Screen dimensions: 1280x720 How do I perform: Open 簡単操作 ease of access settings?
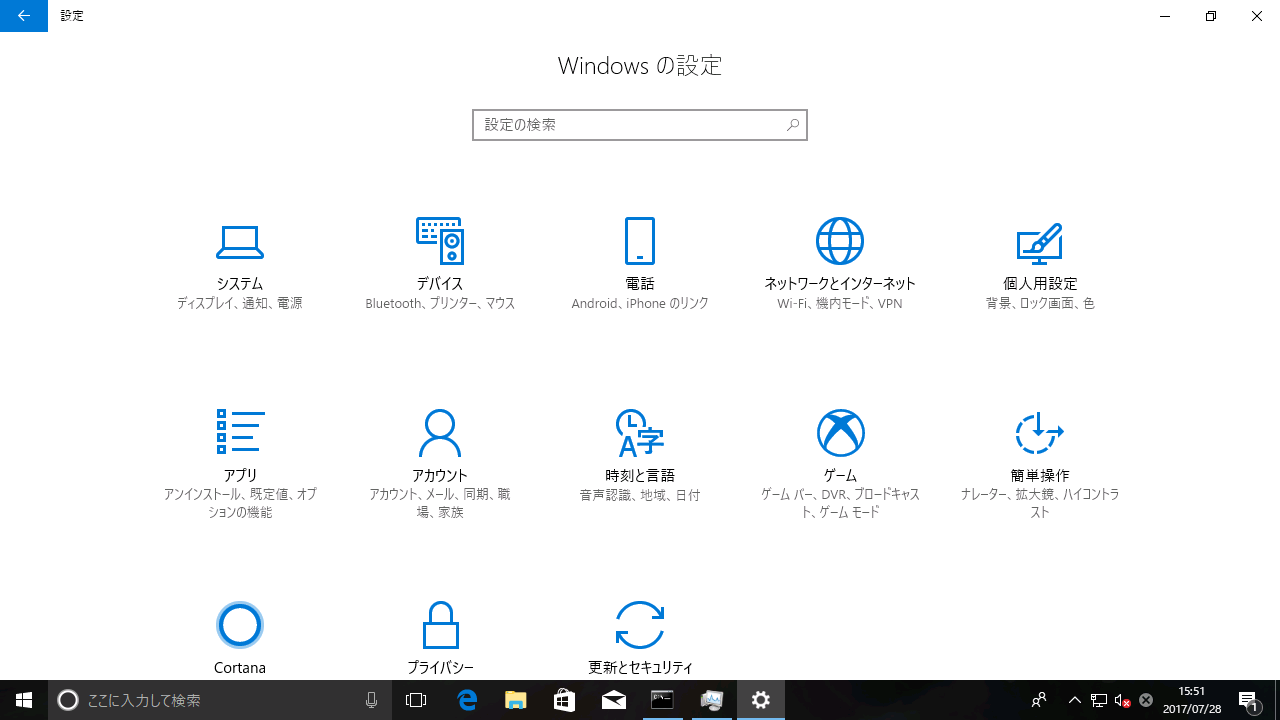(1040, 464)
